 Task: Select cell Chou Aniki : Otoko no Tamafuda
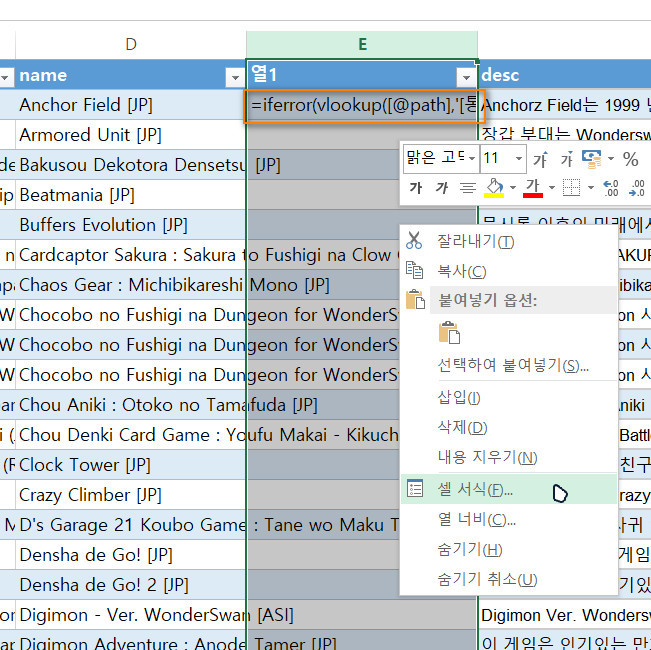point(131,405)
